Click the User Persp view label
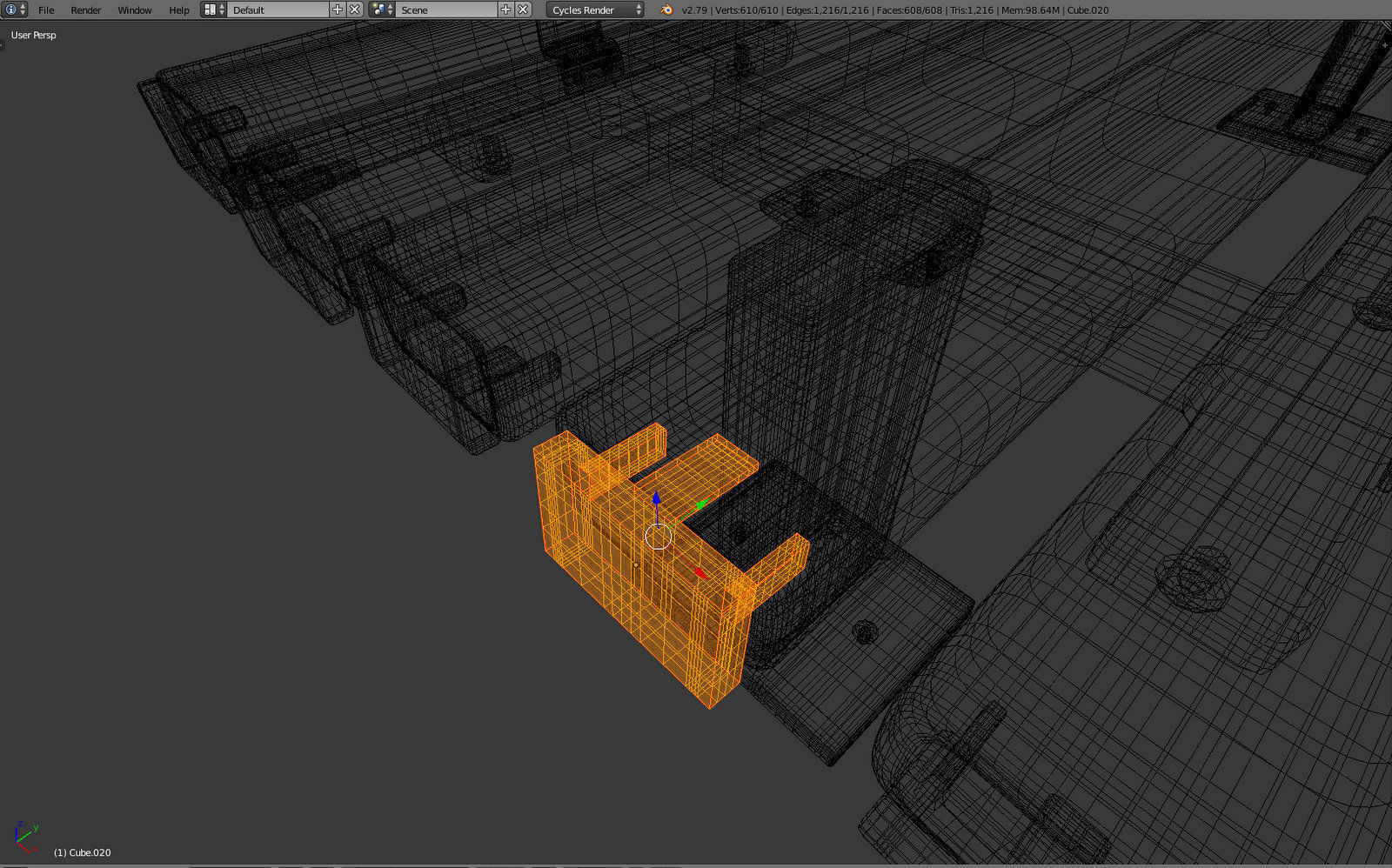1392x868 pixels. [x=33, y=35]
